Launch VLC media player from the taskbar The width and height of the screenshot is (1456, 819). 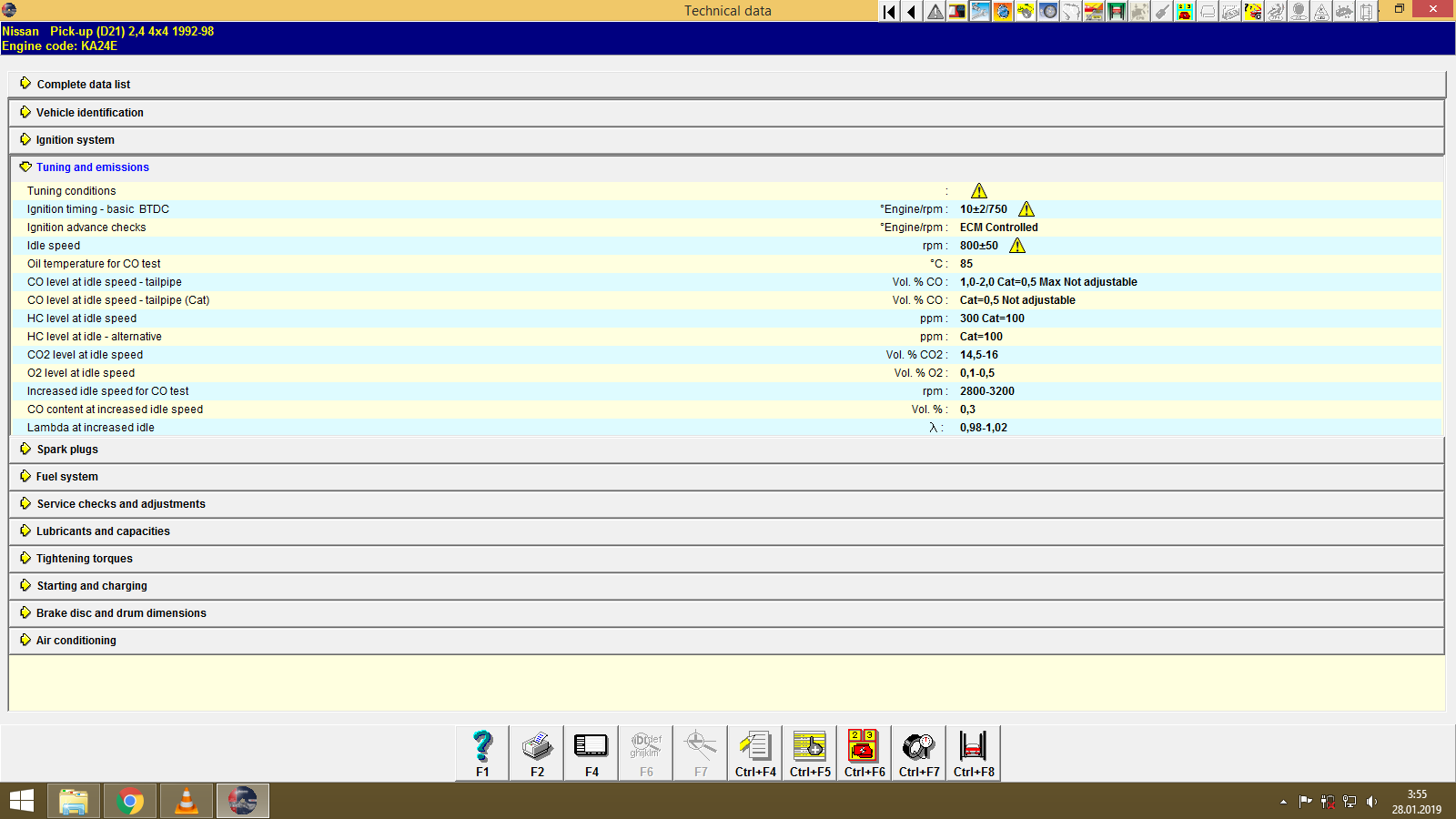(186, 801)
